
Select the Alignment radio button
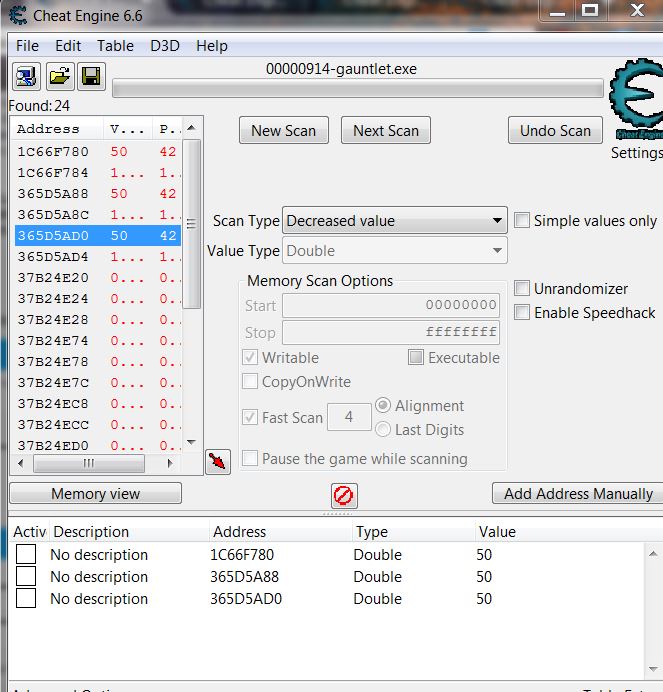click(383, 405)
